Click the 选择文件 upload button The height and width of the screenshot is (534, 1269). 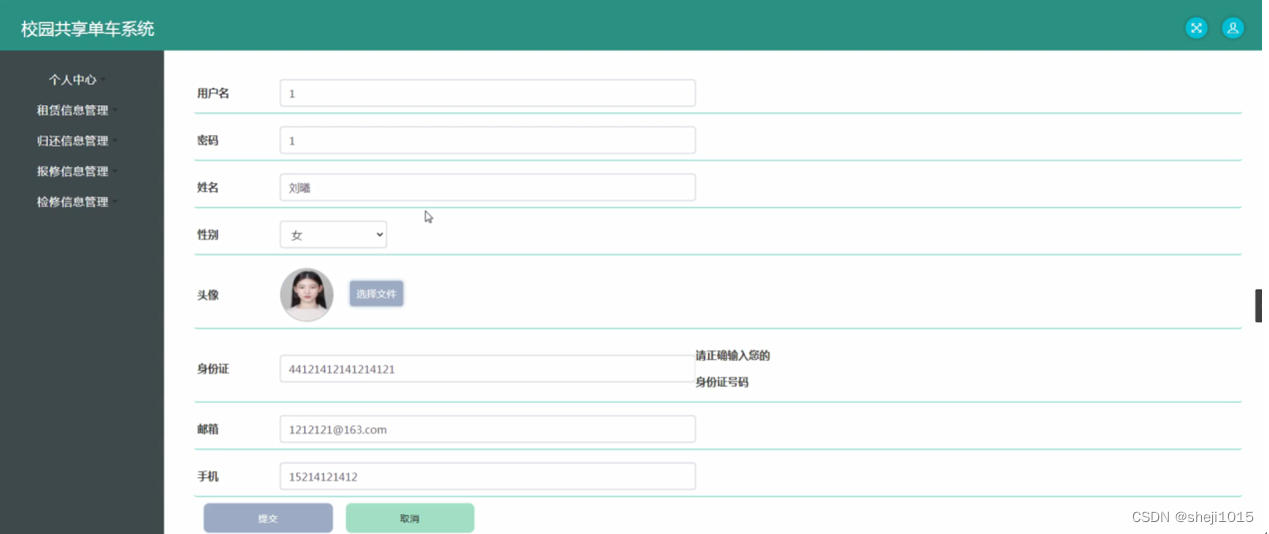(x=376, y=294)
